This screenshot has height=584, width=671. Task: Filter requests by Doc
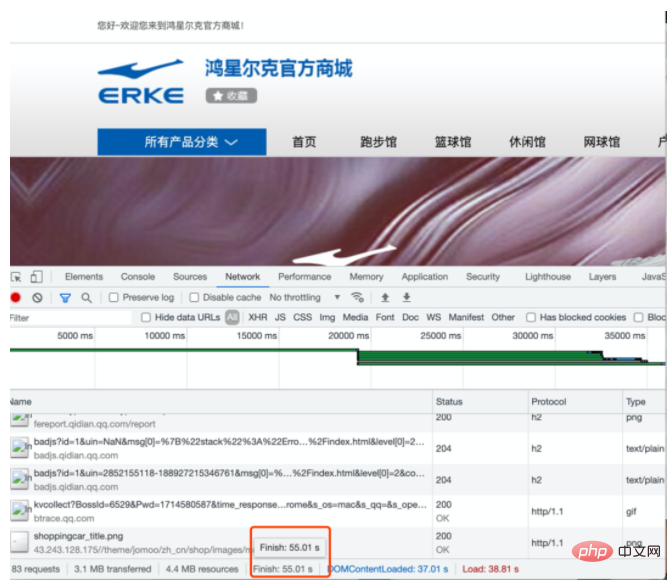tap(410, 317)
